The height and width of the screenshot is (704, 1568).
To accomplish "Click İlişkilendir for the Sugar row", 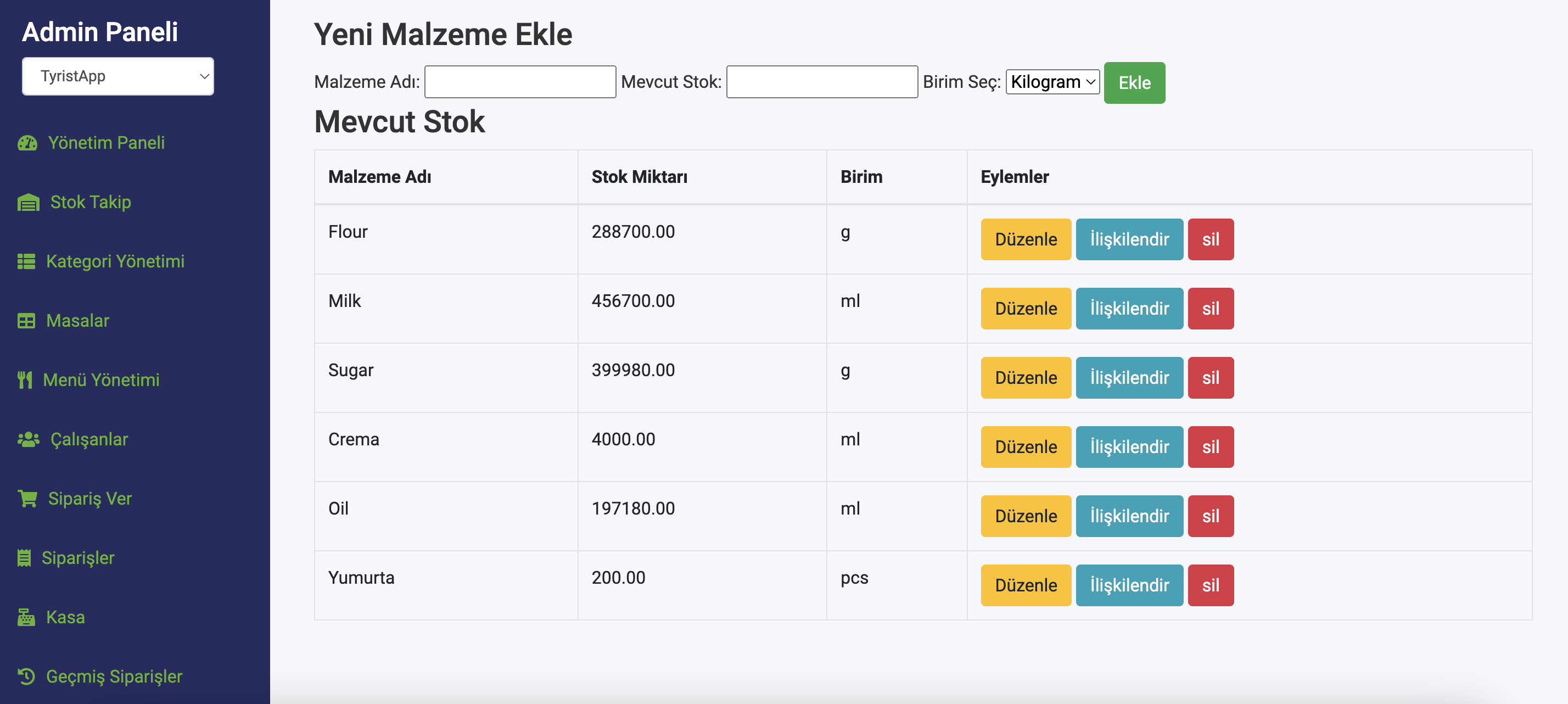I will coord(1129,378).
